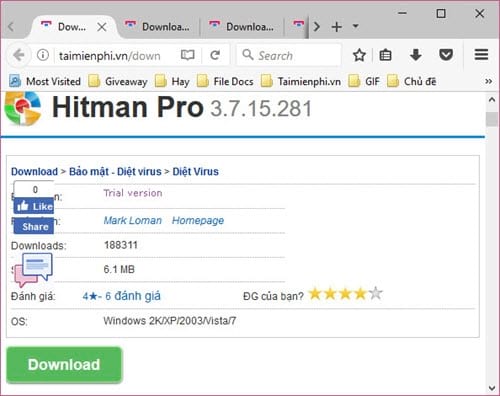Open the list all tabs dropdown
The height and width of the screenshot is (396, 500).
pyautogui.click(x=356, y=26)
